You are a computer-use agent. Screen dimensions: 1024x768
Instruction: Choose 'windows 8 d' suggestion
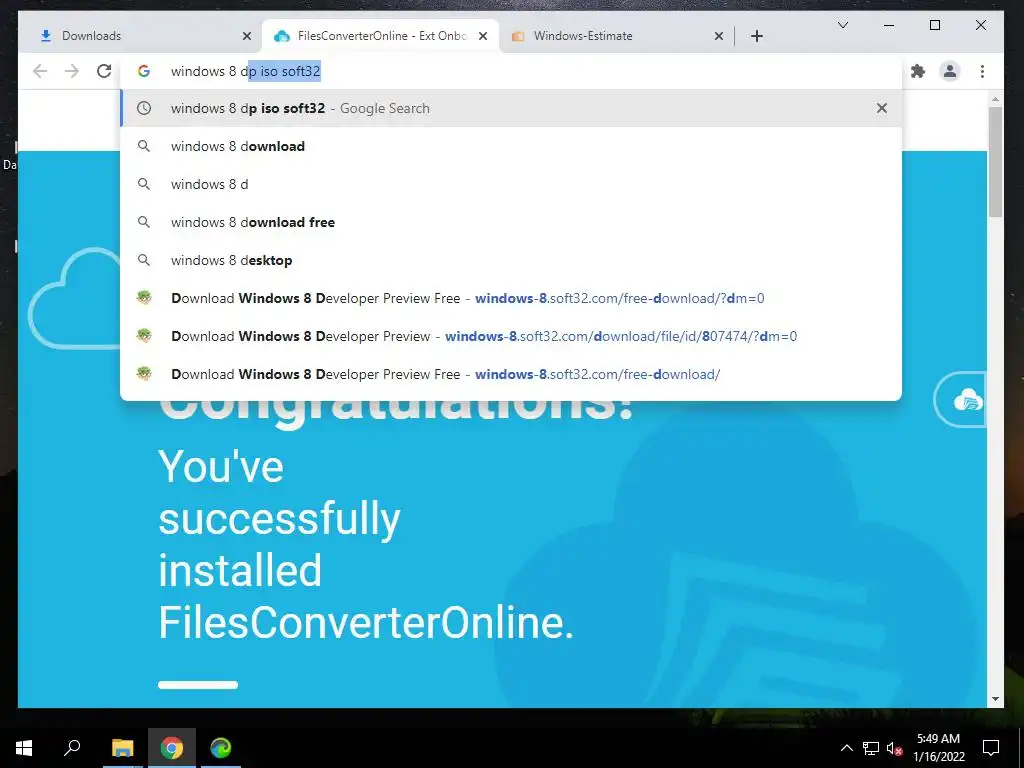[511, 184]
